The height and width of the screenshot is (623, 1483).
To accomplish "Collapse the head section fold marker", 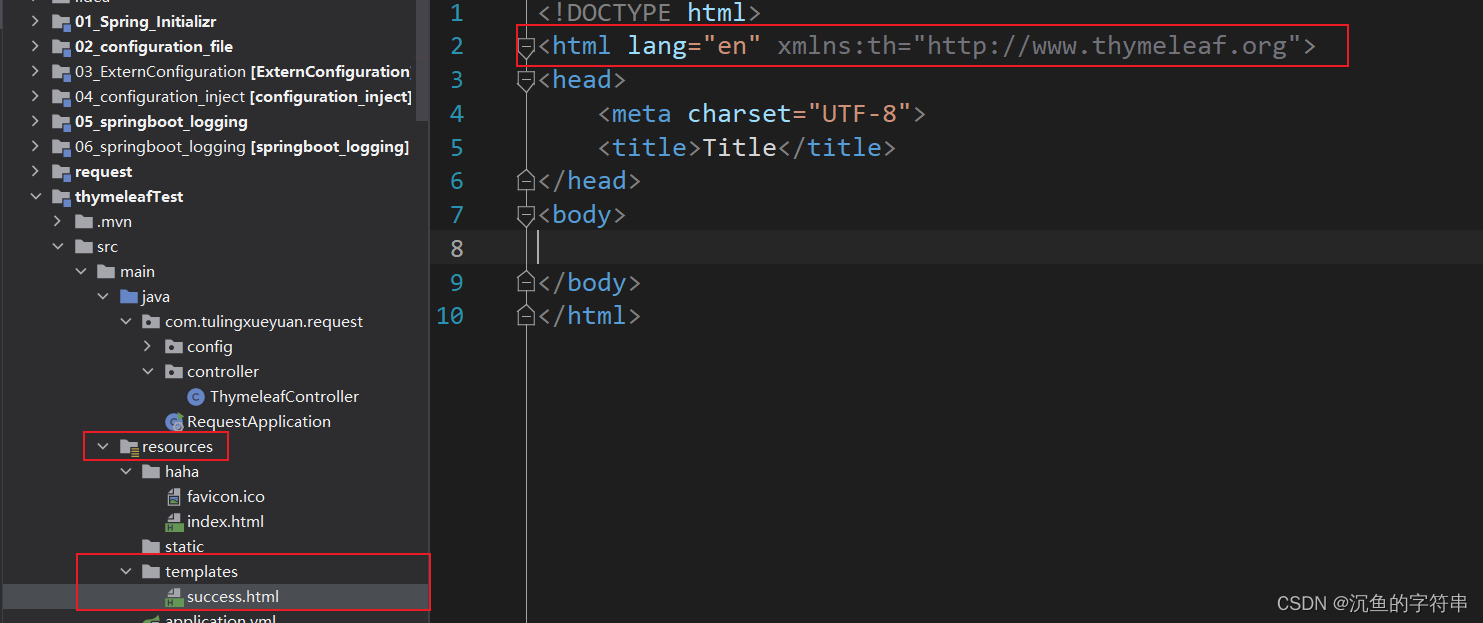I will click(526, 80).
